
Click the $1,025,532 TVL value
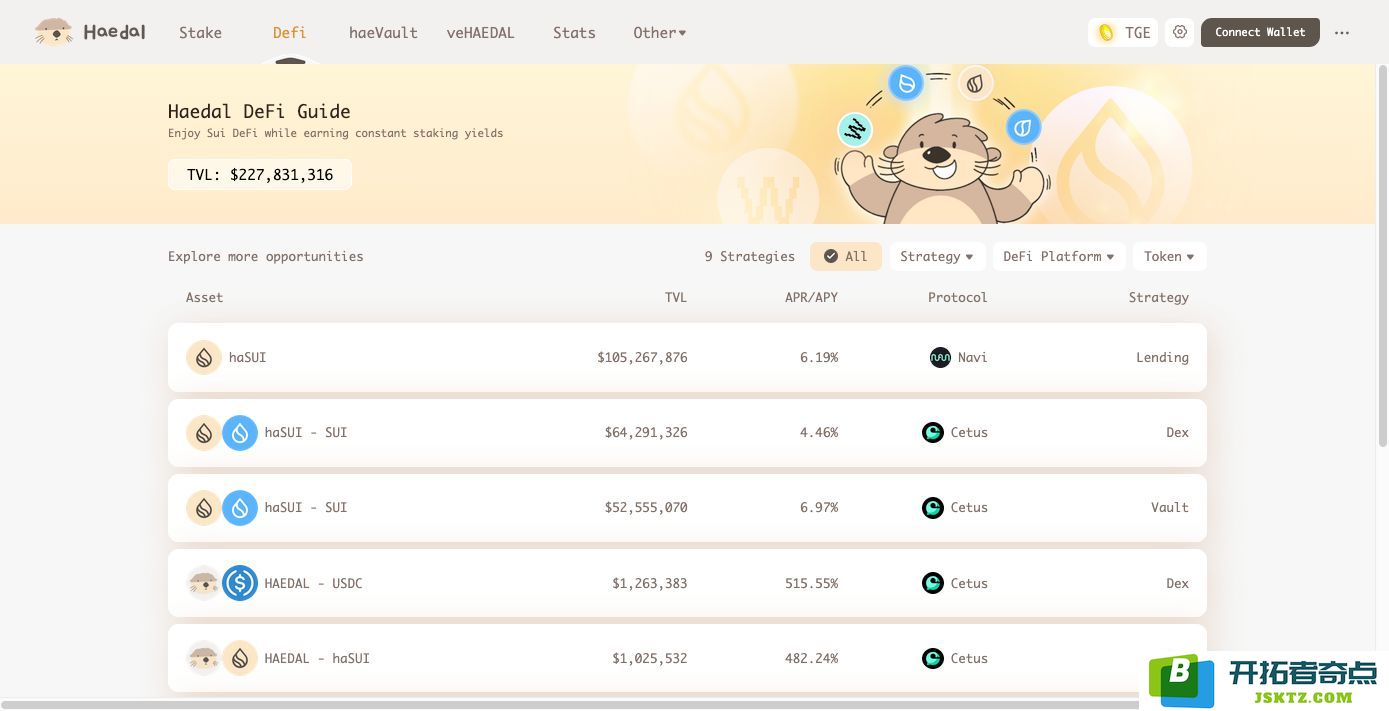pos(650,658)
